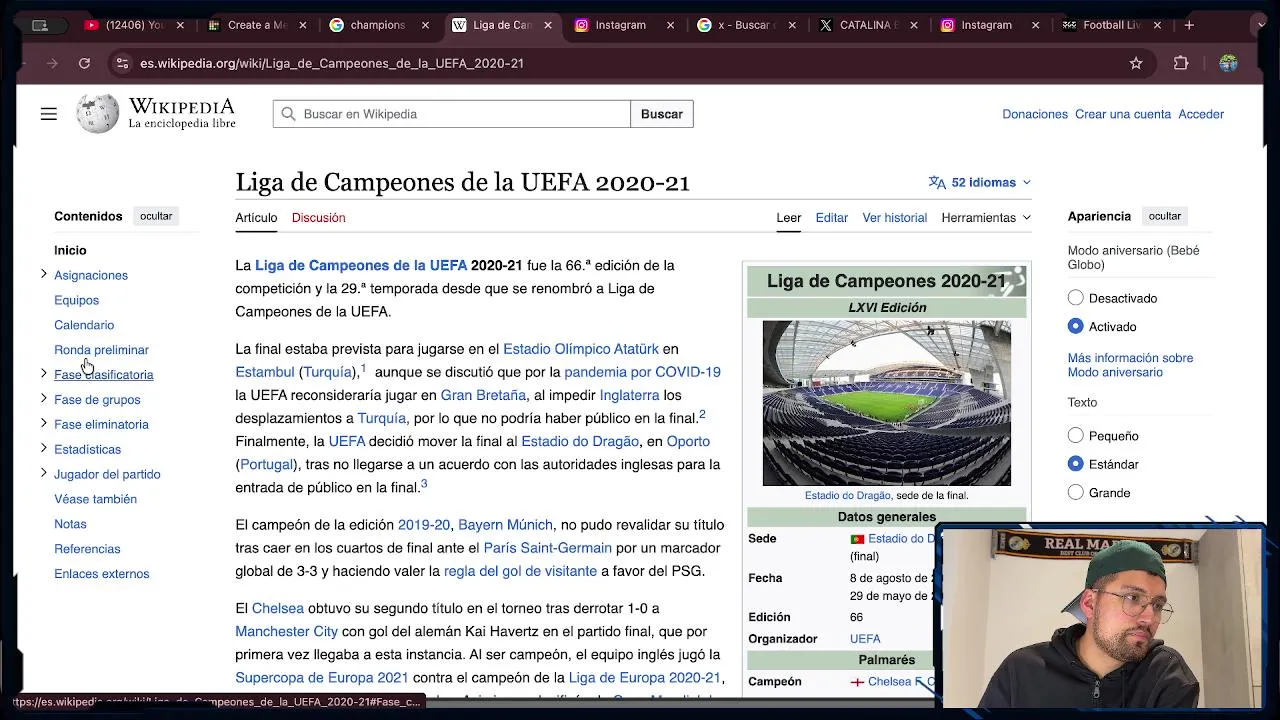Open the Editar tab
This screenshot has height=720, width=1280.
[x=831, y=217]
